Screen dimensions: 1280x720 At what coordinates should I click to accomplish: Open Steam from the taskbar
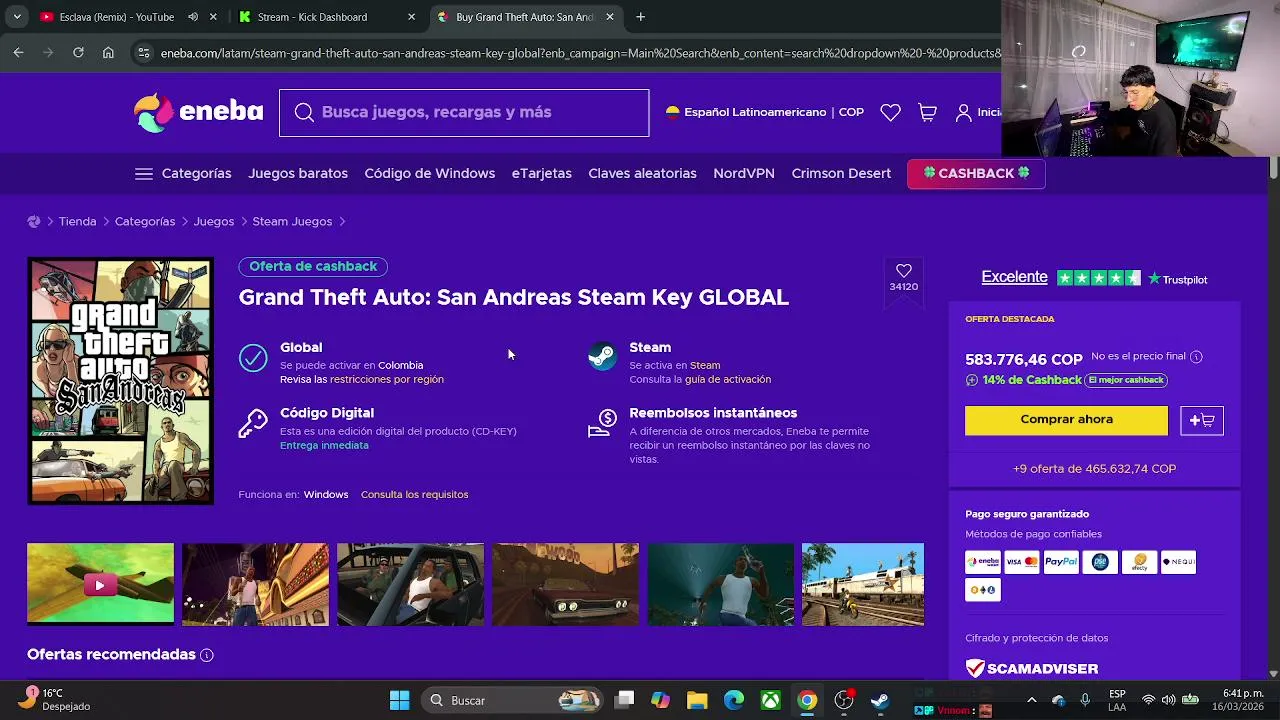click(880, 700)
